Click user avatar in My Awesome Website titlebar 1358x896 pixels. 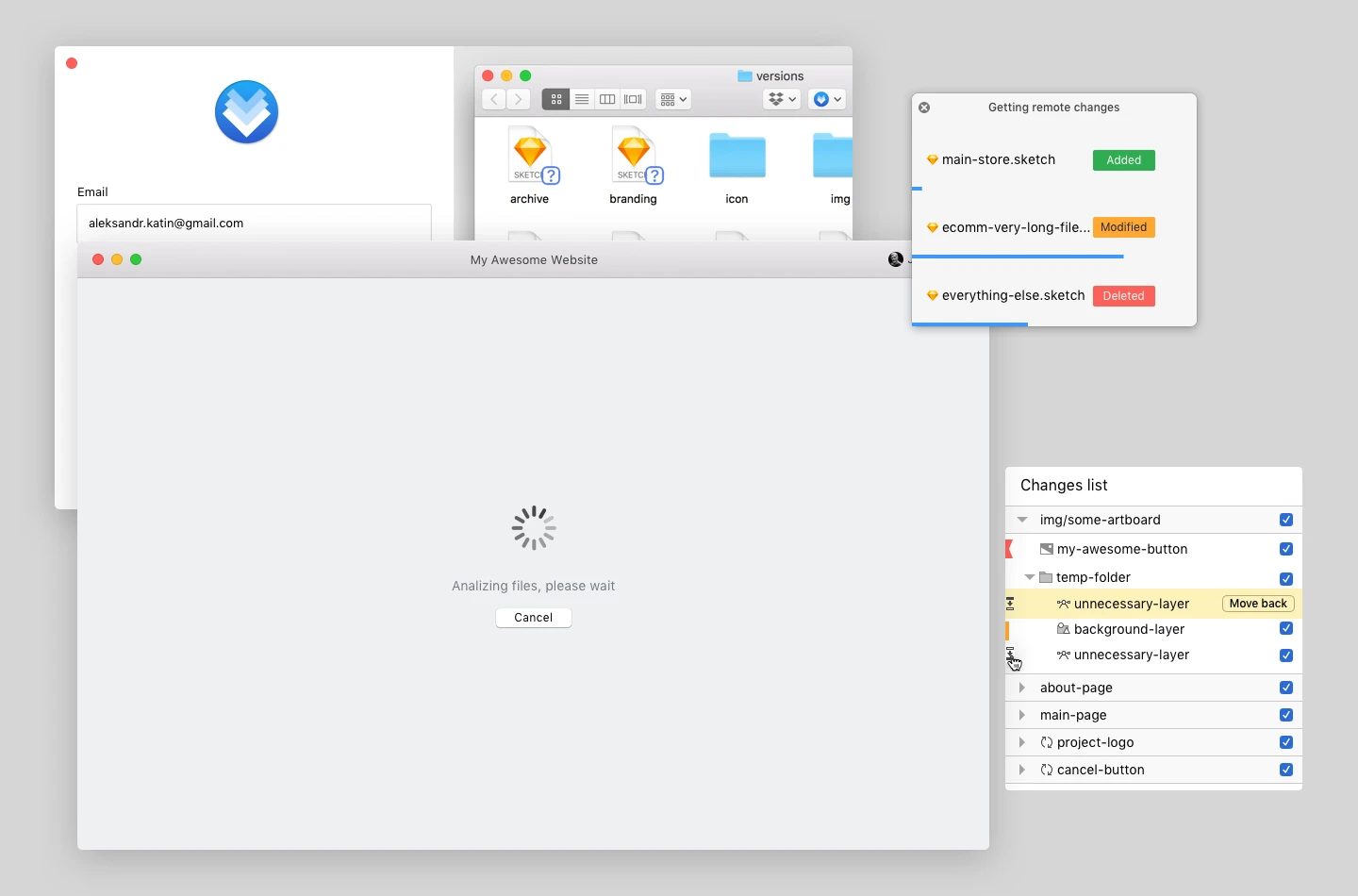click(896, 259)
